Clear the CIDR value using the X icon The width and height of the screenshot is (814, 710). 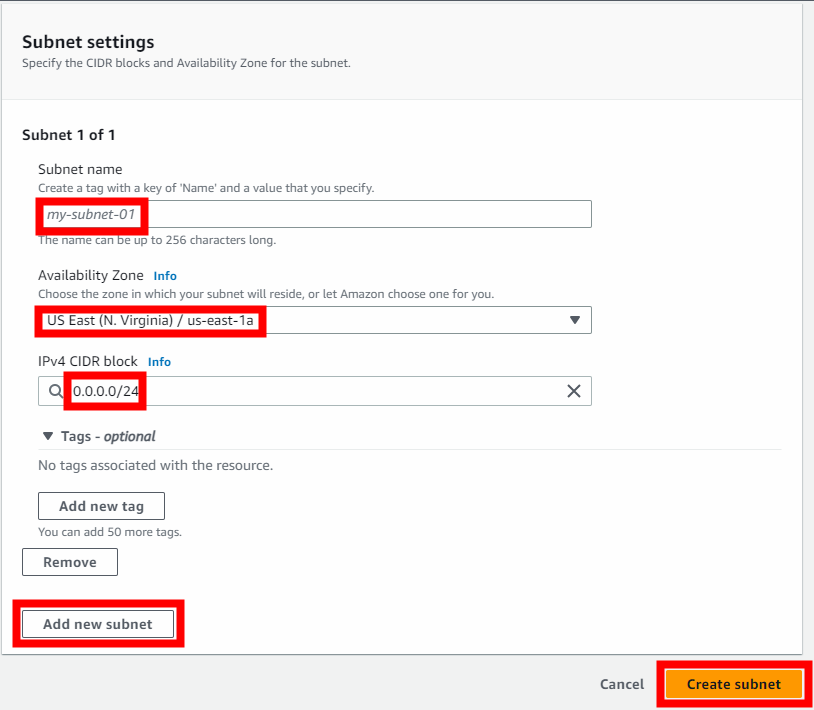coord(574,391)
